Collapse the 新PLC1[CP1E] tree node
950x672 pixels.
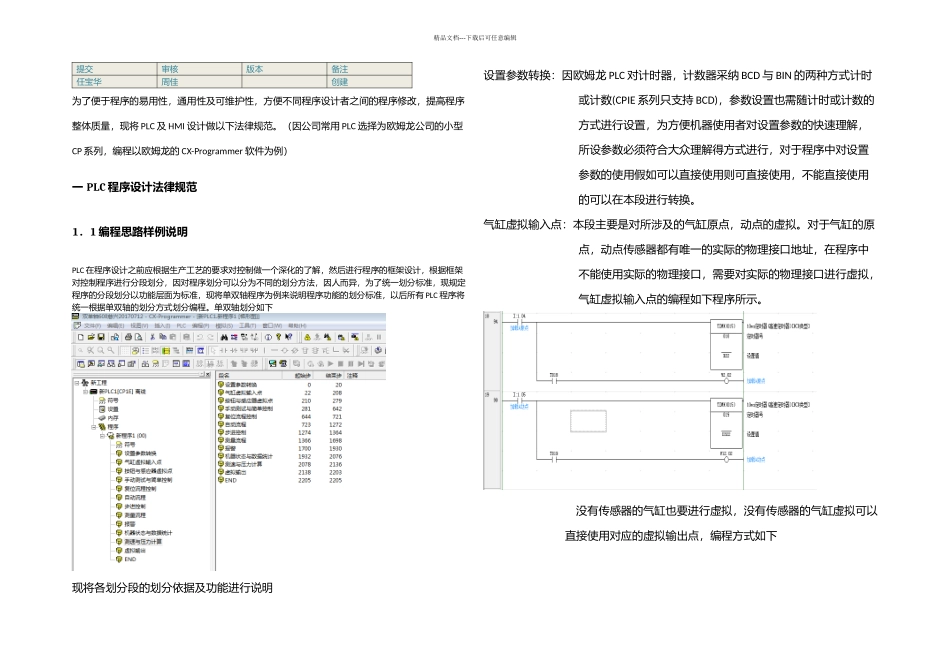click(85, 391)
